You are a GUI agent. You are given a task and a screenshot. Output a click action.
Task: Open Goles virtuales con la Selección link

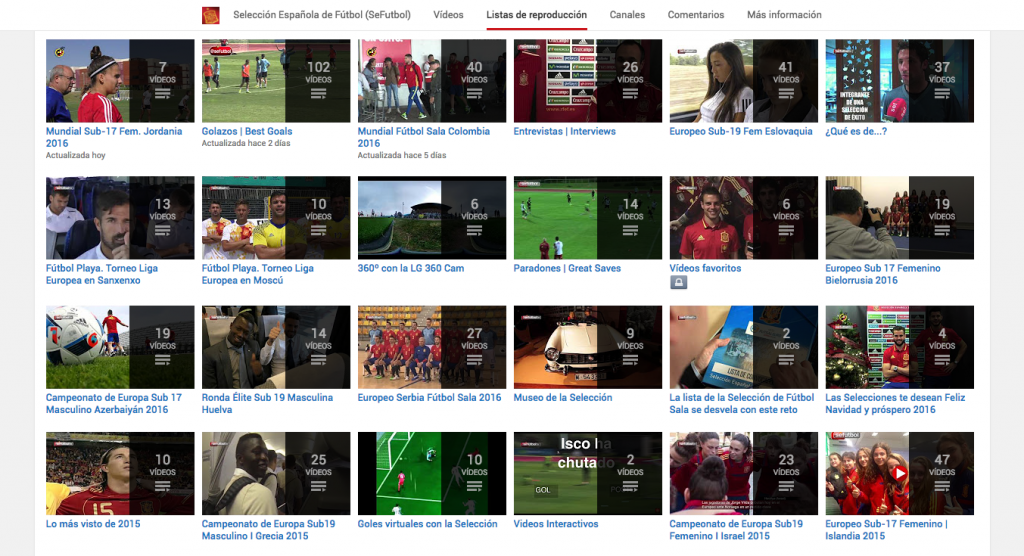tap(427, 524)
